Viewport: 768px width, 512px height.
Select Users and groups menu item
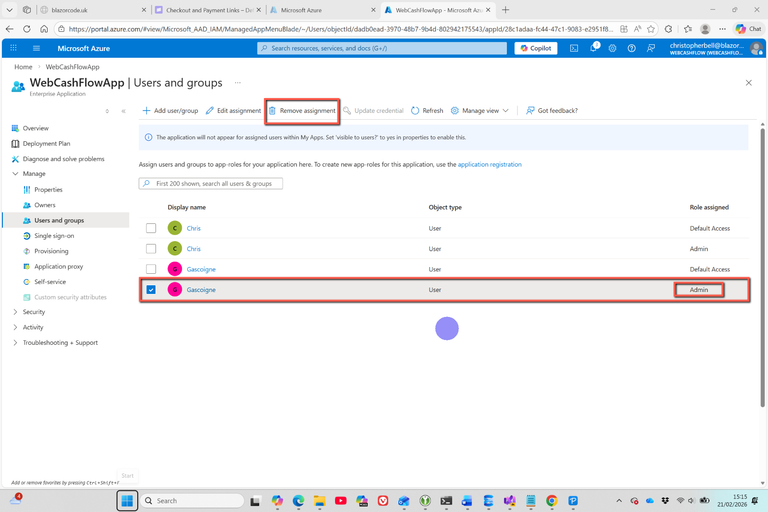coord(59,220)
